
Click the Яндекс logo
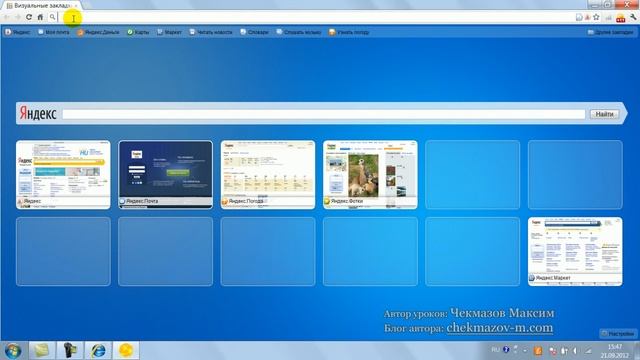click(38, 113)
